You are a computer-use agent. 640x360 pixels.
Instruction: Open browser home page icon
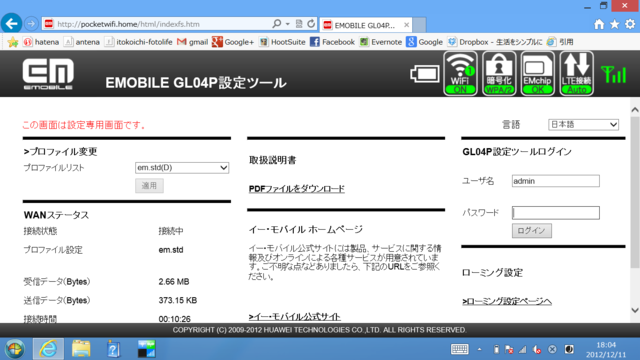point(599,24)
